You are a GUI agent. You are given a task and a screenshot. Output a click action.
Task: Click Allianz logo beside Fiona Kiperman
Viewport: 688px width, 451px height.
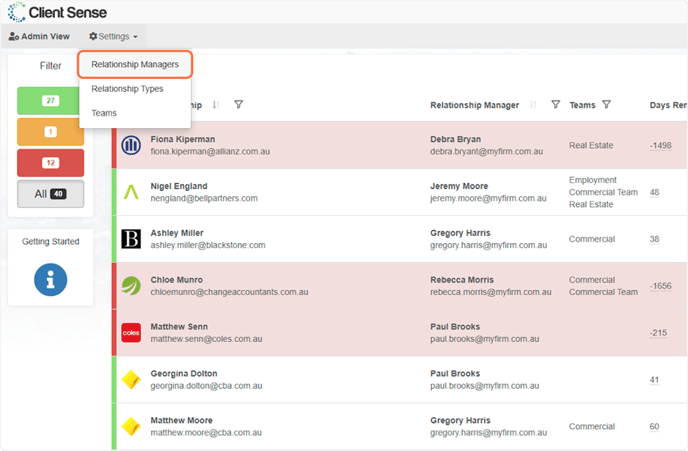[131, 145]
